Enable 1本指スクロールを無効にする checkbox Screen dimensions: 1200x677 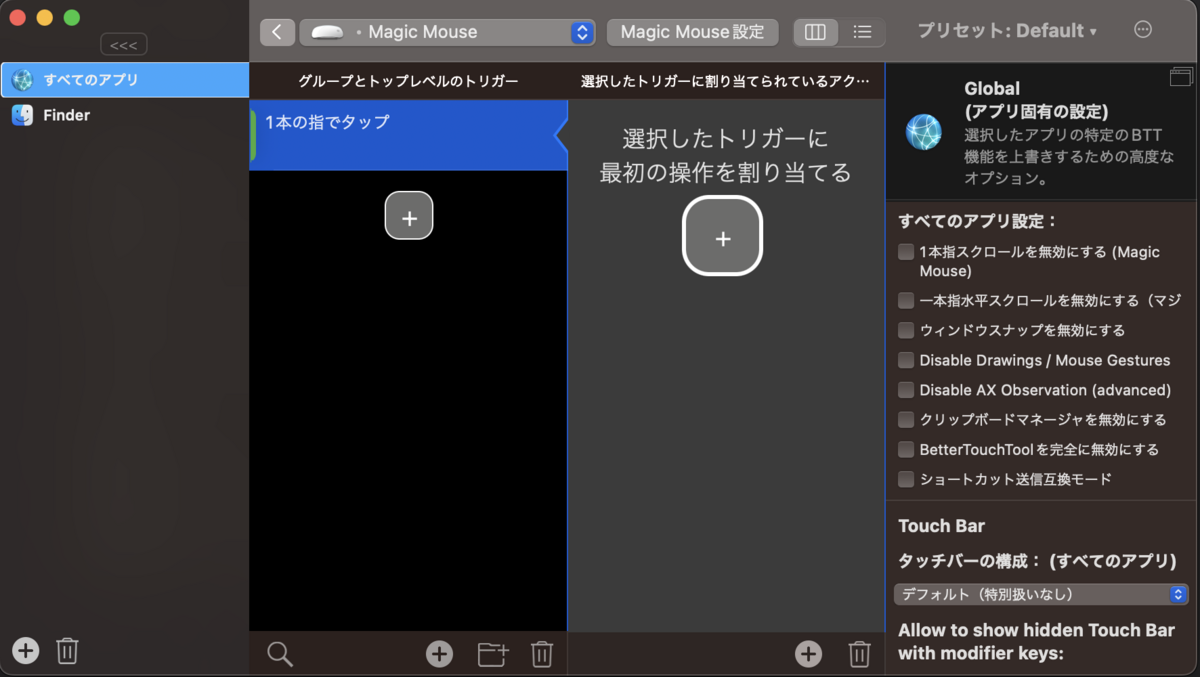tap(906, 252)
